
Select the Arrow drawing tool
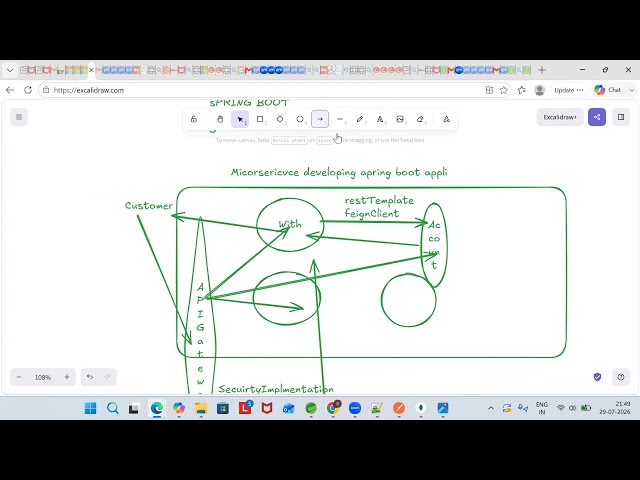[320, 119]
